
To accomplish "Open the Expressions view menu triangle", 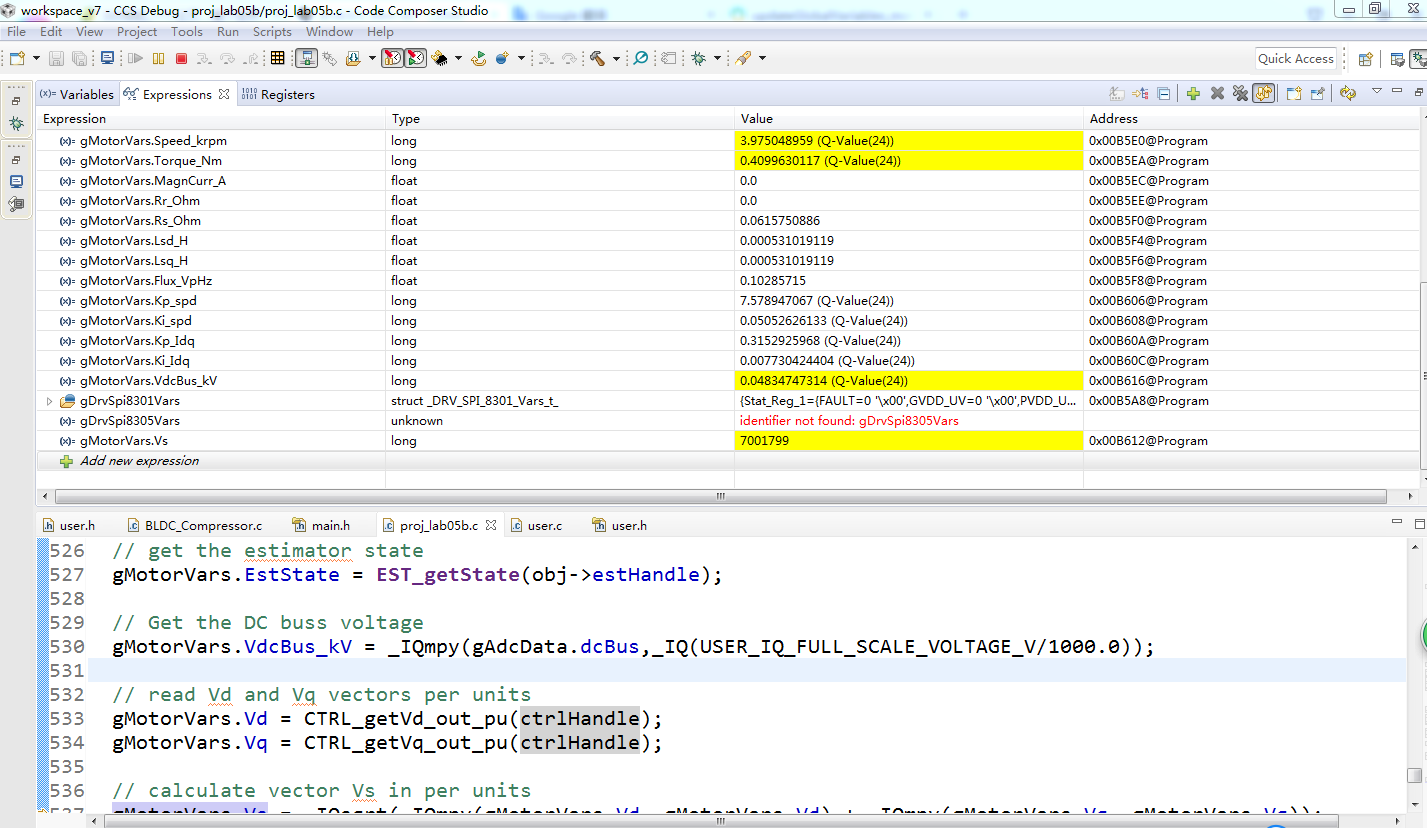I will coord(1376,92).
